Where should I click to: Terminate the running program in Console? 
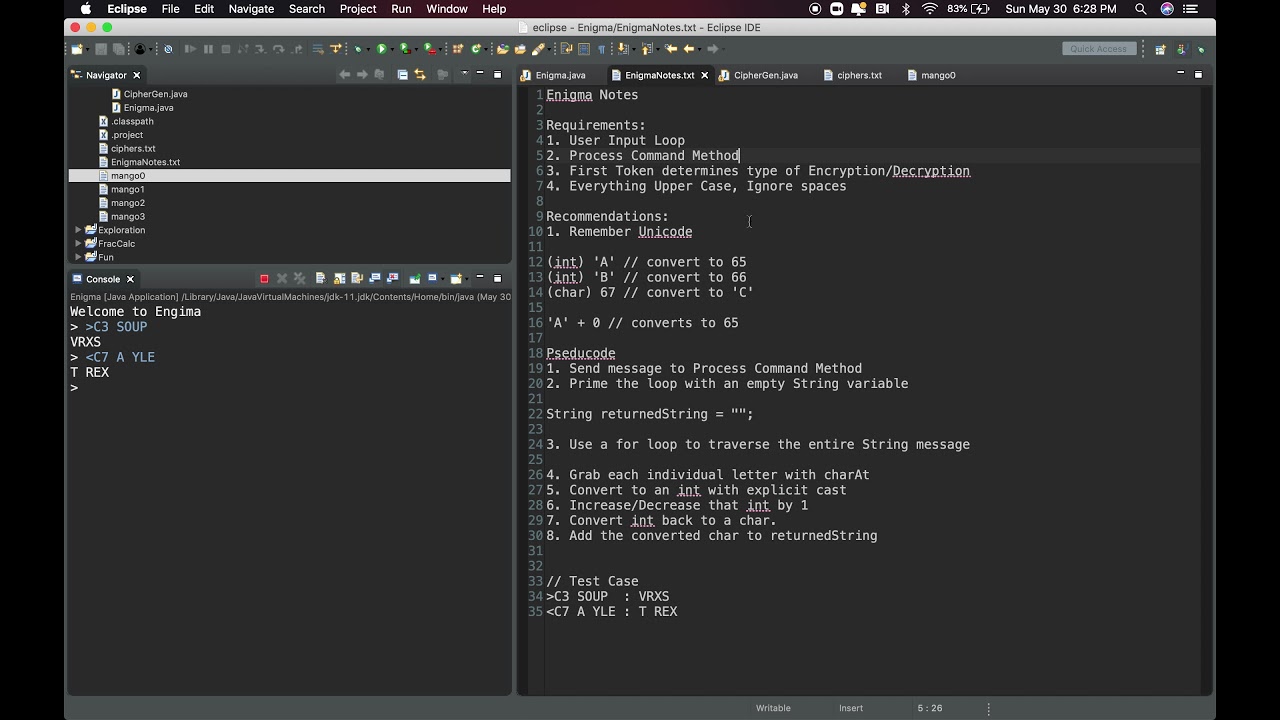(x=264, y=279)
